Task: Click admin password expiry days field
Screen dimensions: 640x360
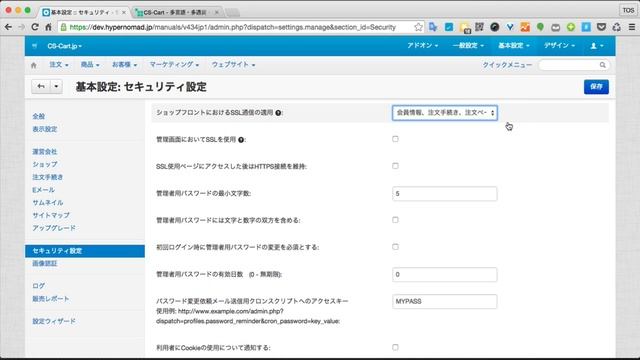Action: [x=444, y=274]
